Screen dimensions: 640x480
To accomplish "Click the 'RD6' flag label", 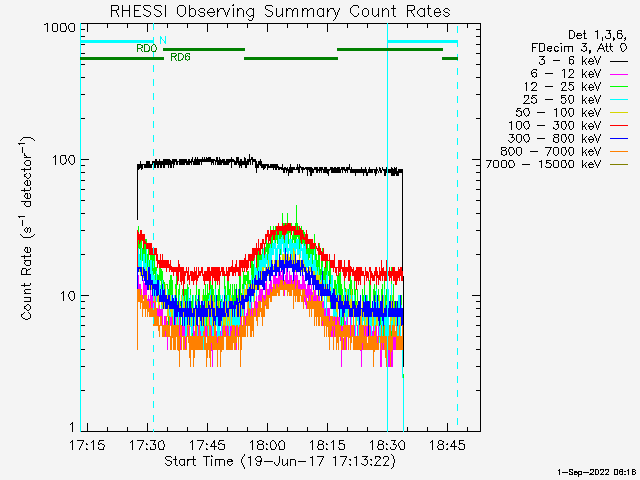I will 180,57.
